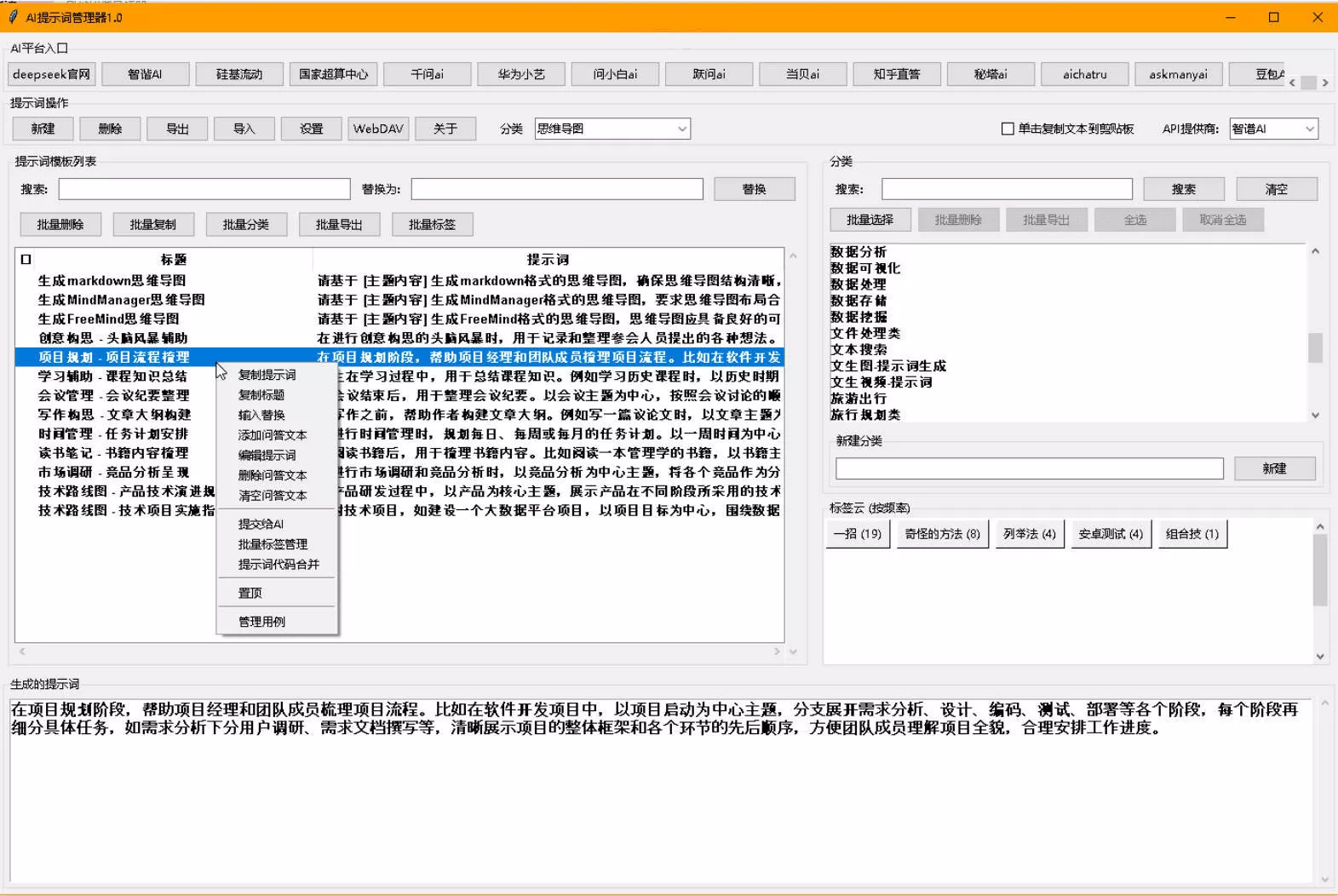
Task: Open the 千问ai platform button
Action: click(427, 74)
